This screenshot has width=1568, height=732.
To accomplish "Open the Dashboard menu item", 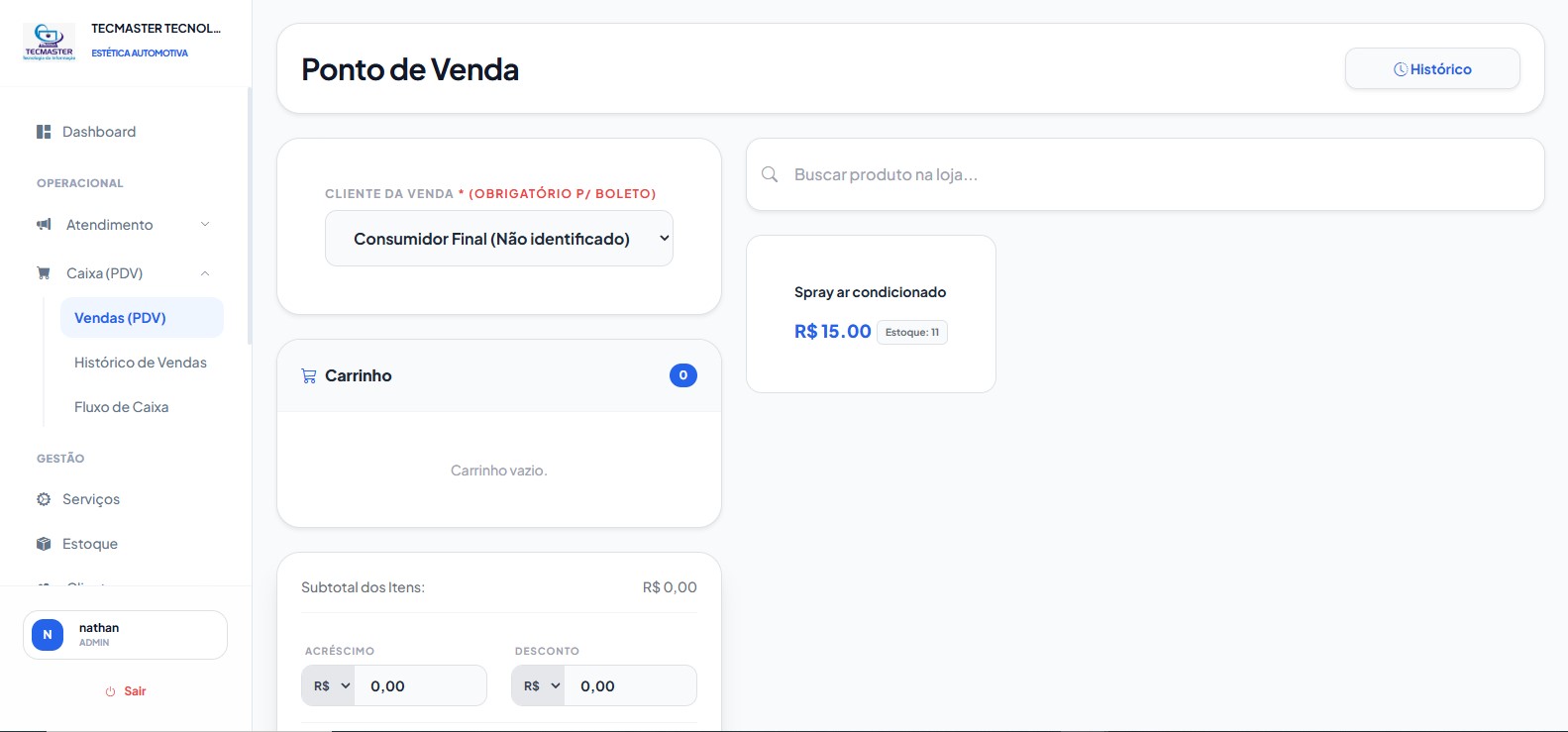I will point(126,132).
